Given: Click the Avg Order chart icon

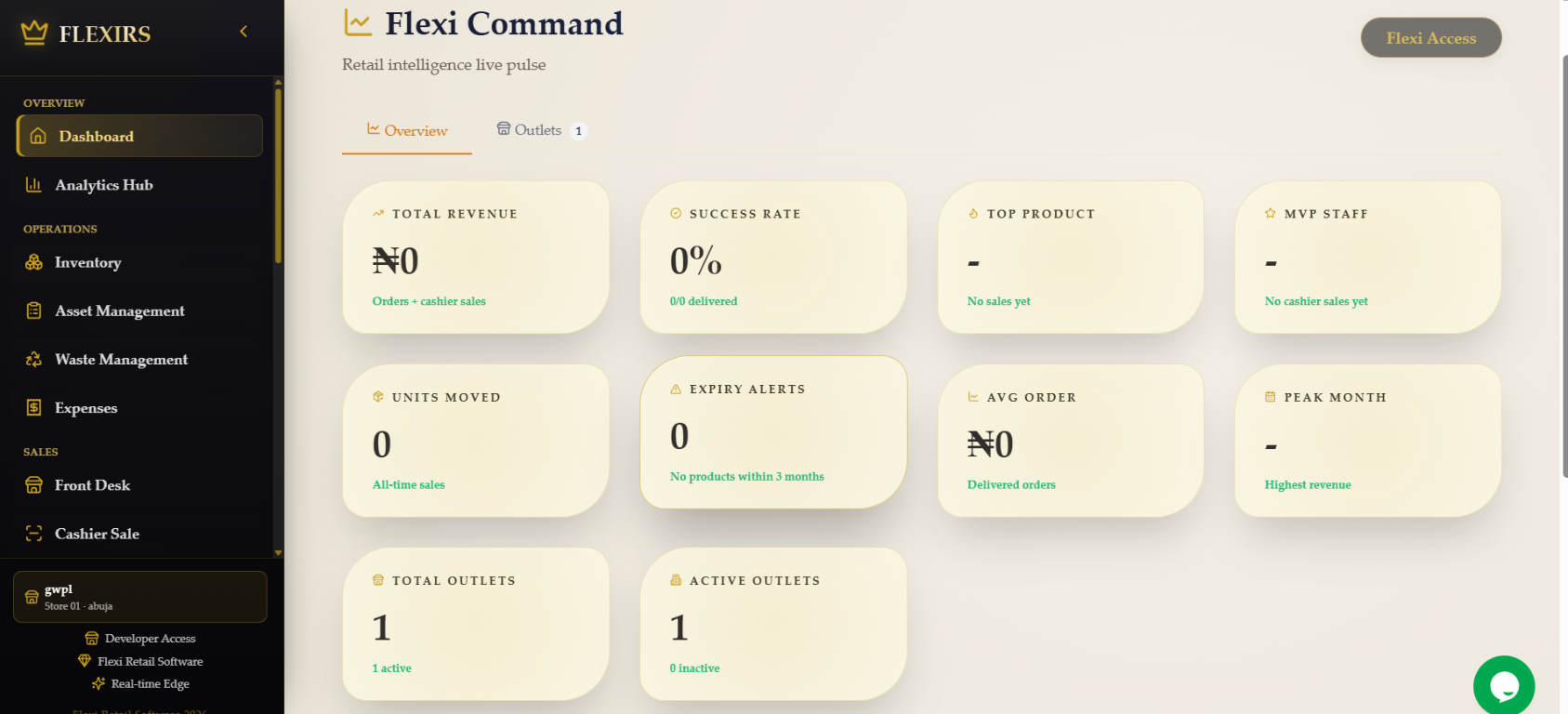Looking at the screenshot, I should click(973, 397).
